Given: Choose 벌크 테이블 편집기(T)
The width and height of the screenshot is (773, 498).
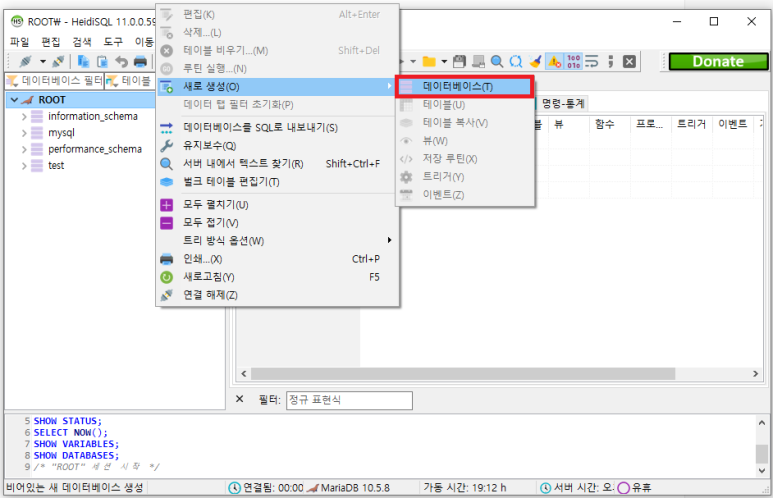Looking at the screenshot, I should (278, 182).
